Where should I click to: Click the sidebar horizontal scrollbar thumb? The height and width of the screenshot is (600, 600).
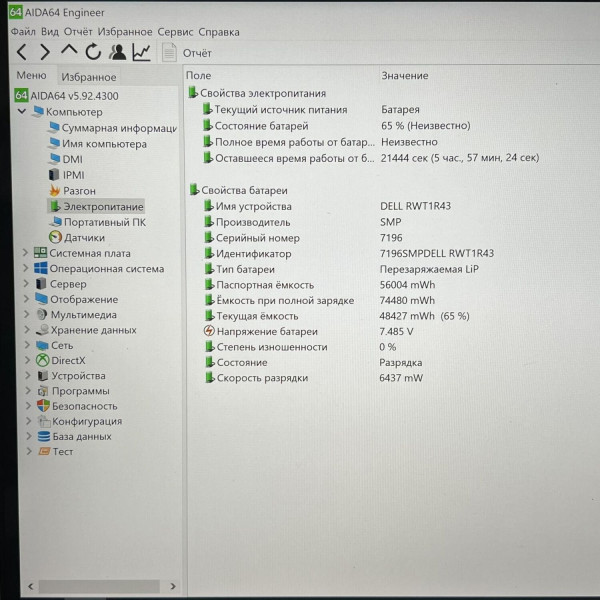pyautogui.click(x=99, y=586)
